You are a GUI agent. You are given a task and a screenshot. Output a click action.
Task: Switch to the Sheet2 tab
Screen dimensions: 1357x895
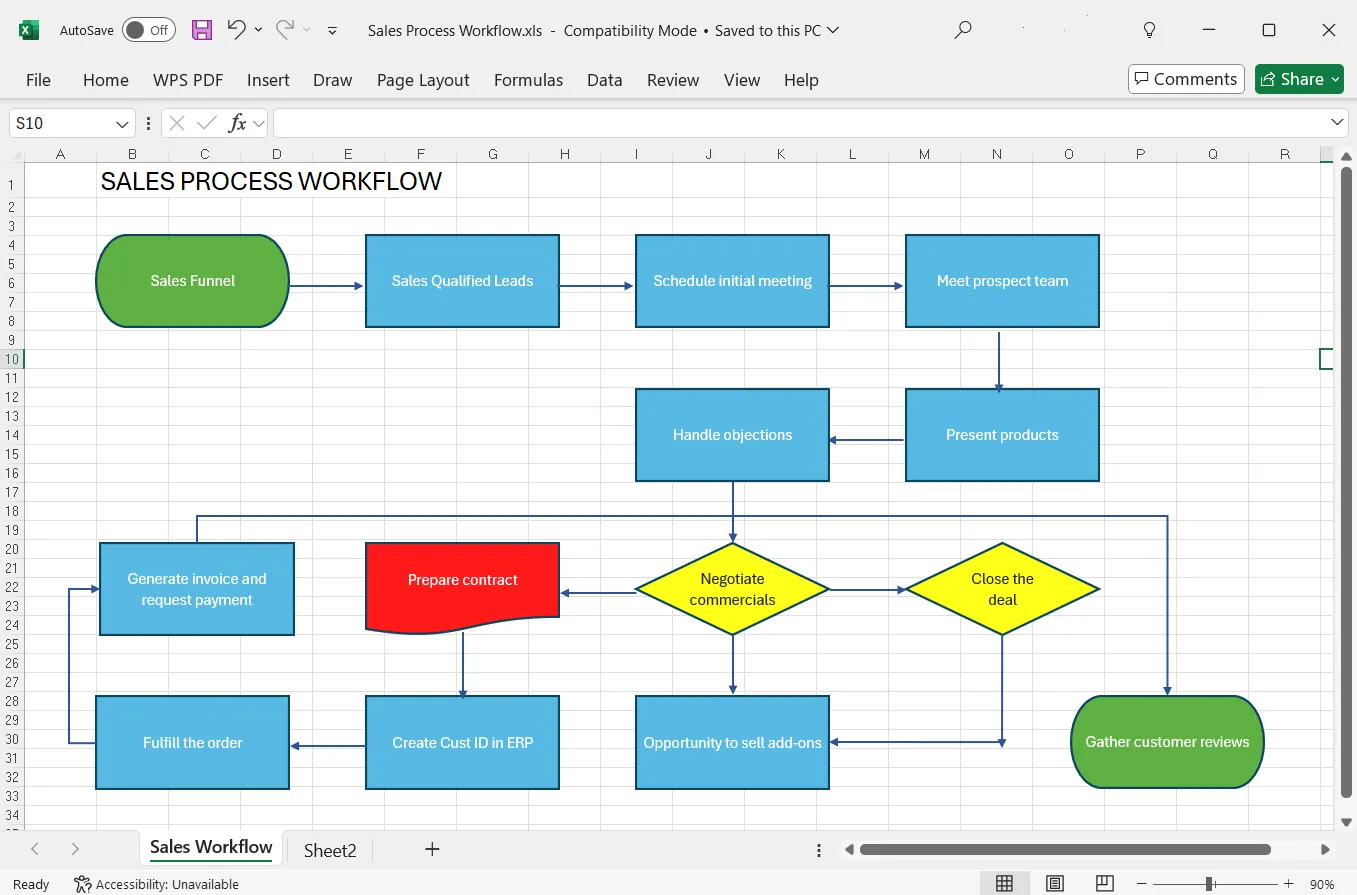click(330, 850)
